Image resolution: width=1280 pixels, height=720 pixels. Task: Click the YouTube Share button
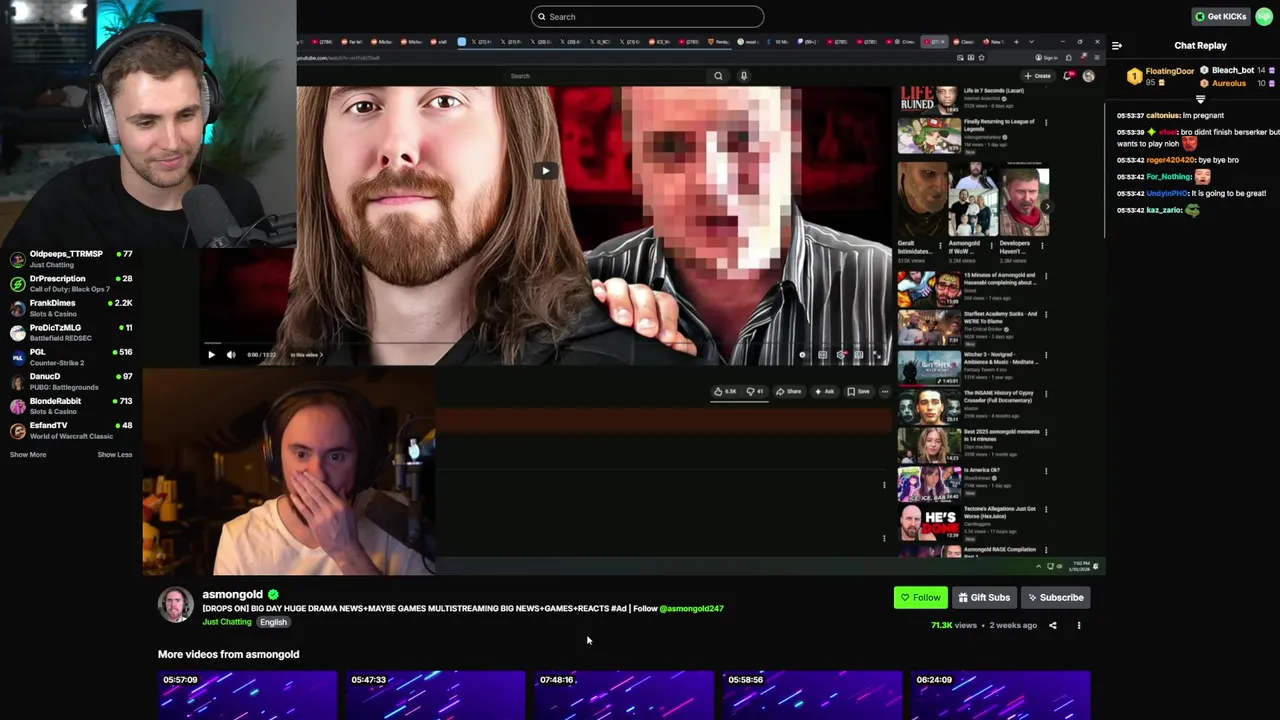(x=790, y=391)
